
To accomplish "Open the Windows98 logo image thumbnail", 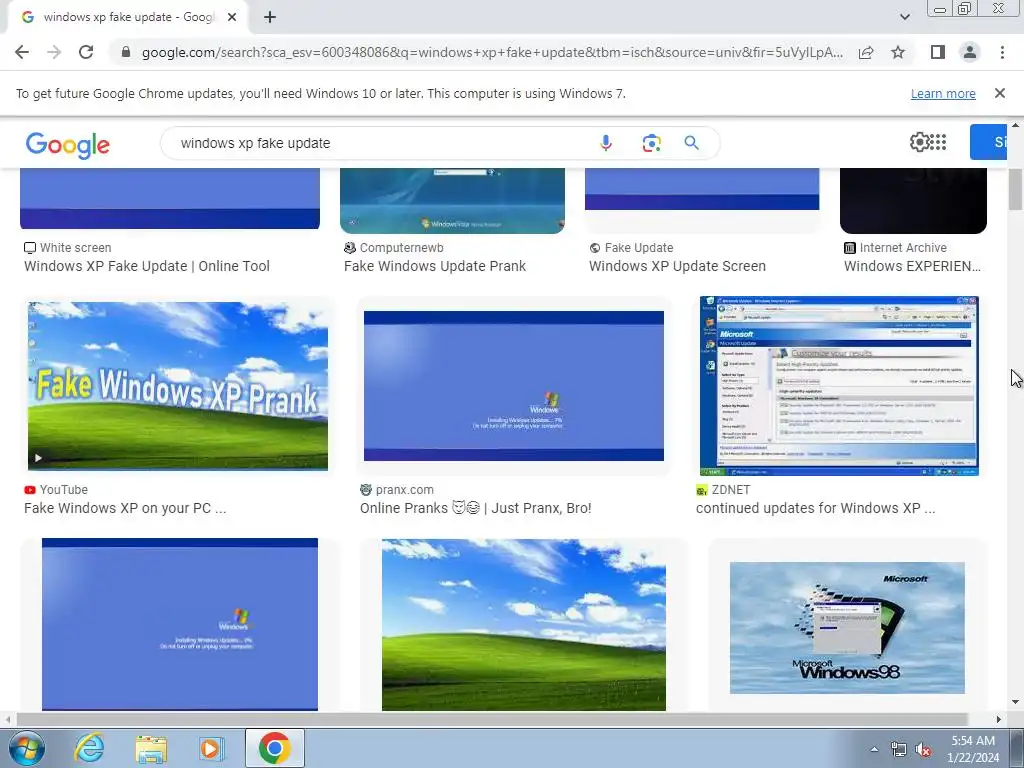I will point(847,628).
